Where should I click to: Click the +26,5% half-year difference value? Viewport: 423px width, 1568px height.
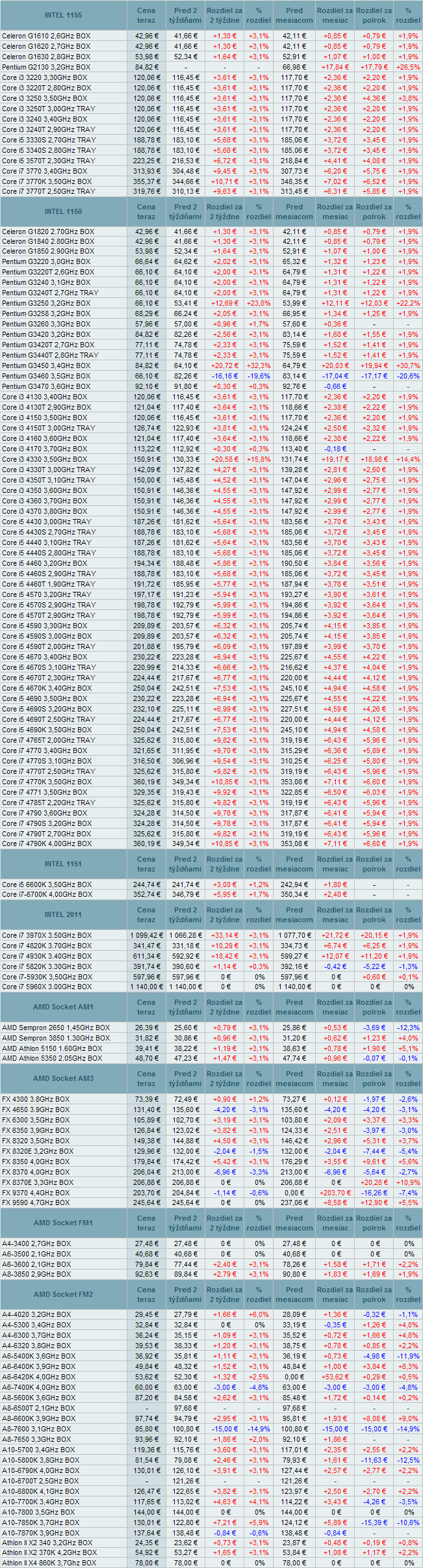tap(408, 67)
